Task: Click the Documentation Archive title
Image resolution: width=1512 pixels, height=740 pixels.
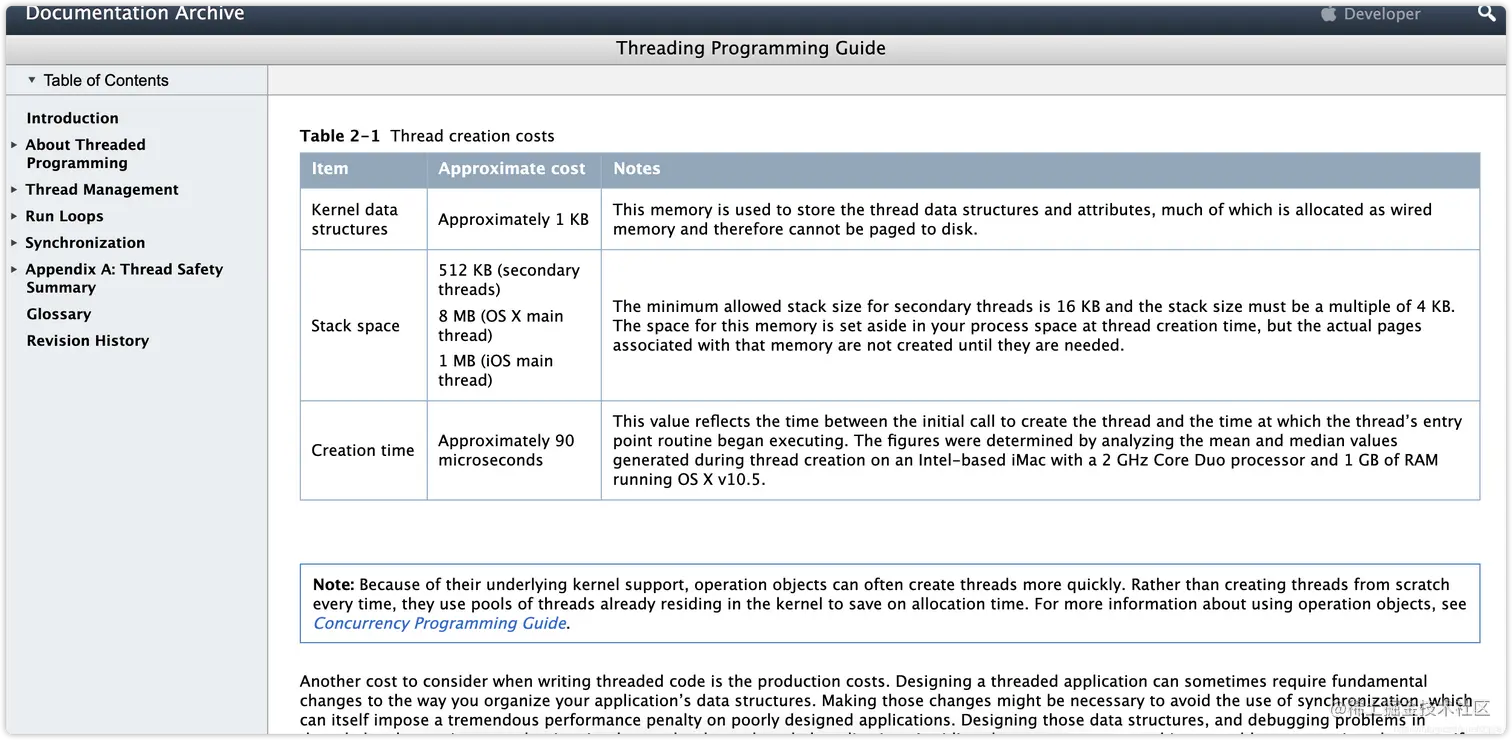Action: 134,13
